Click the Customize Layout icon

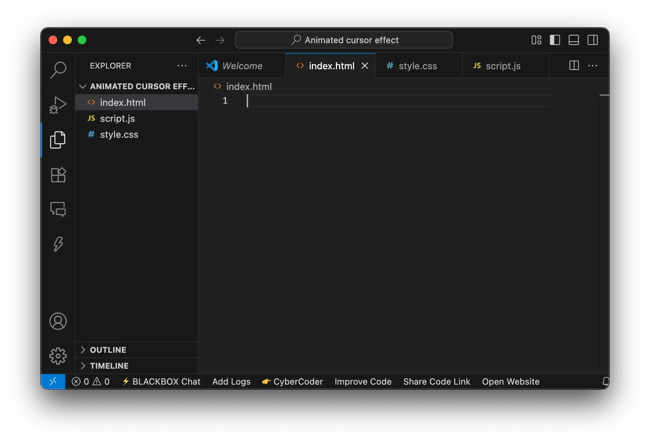click(537, 40)
